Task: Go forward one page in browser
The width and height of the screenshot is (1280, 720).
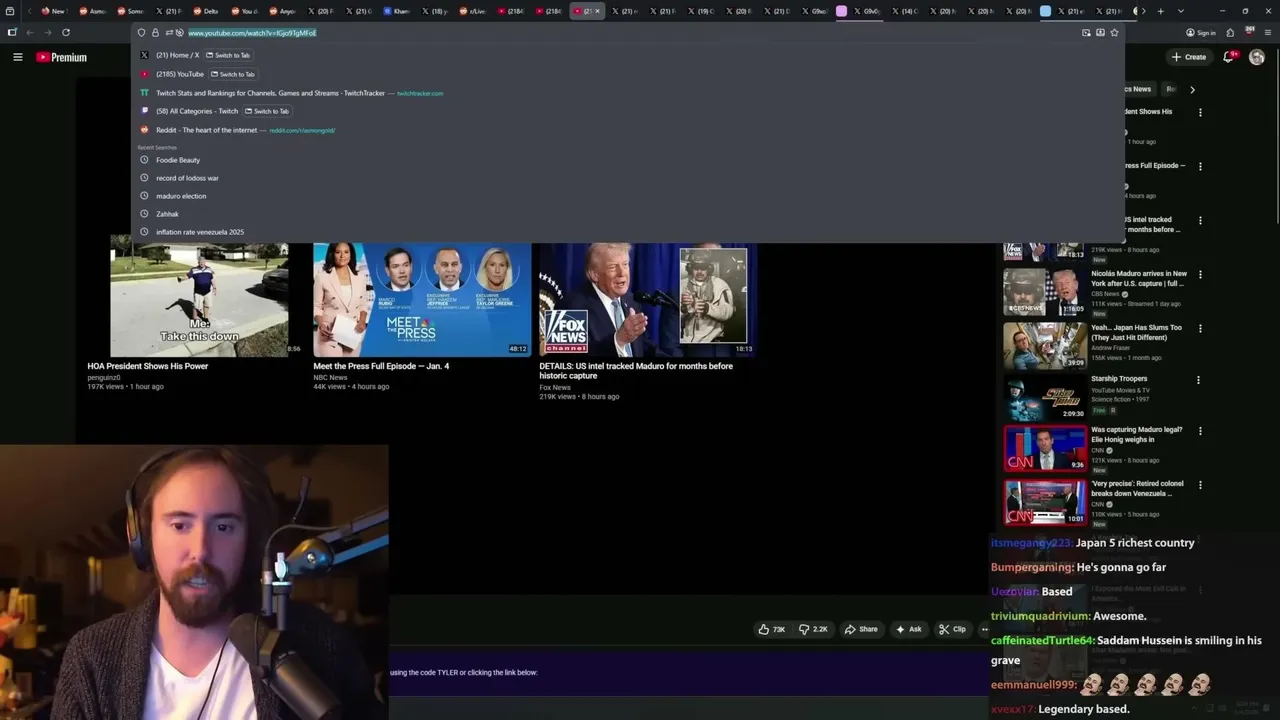Action: tap(47, 32)
